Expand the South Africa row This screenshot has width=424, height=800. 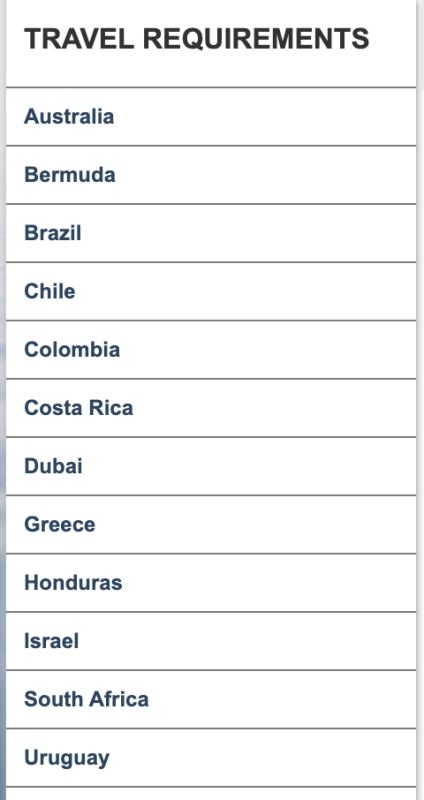pos(211,698)
